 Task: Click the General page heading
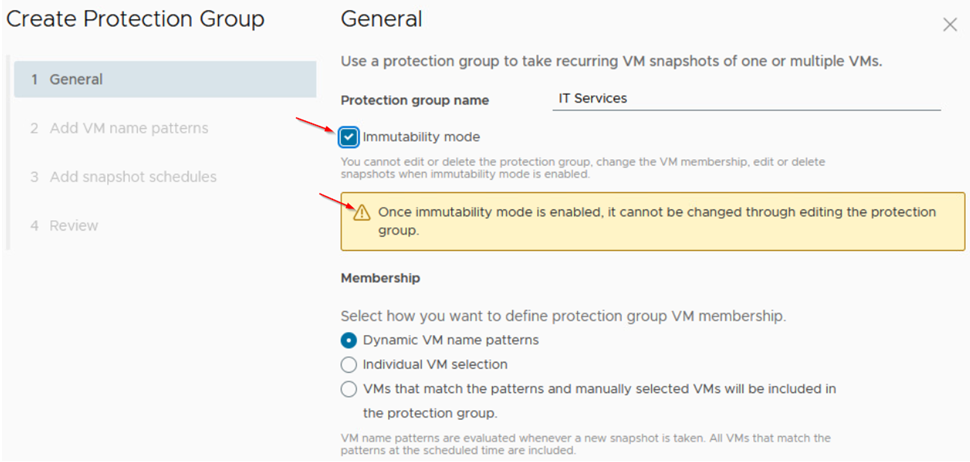[x=382, y=19]
